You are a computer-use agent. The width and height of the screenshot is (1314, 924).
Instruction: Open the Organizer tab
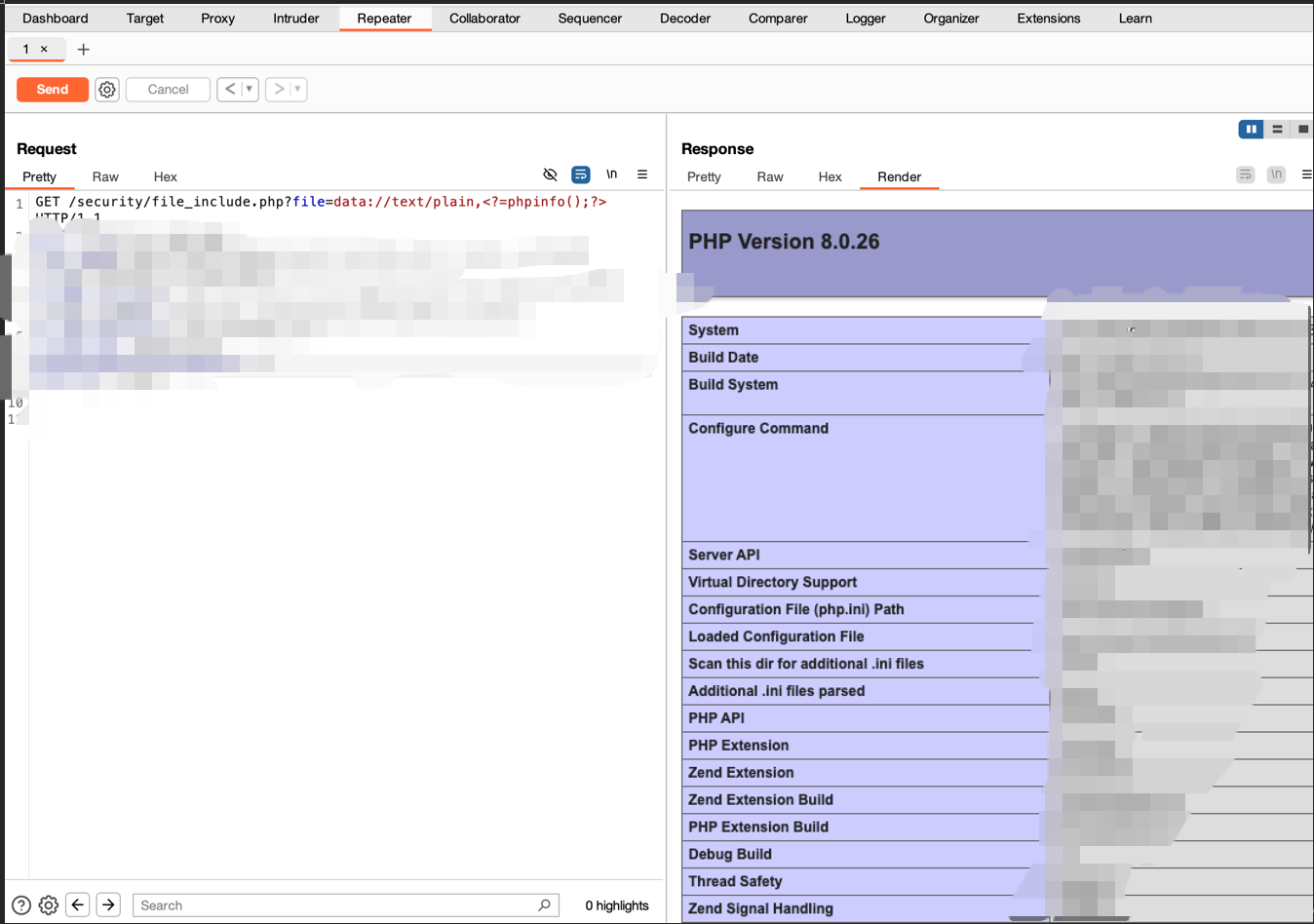point(951,19)
